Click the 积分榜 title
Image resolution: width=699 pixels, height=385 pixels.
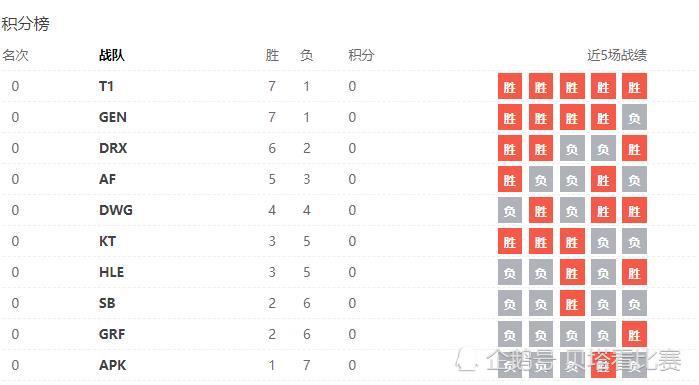(x=25, y=24)
